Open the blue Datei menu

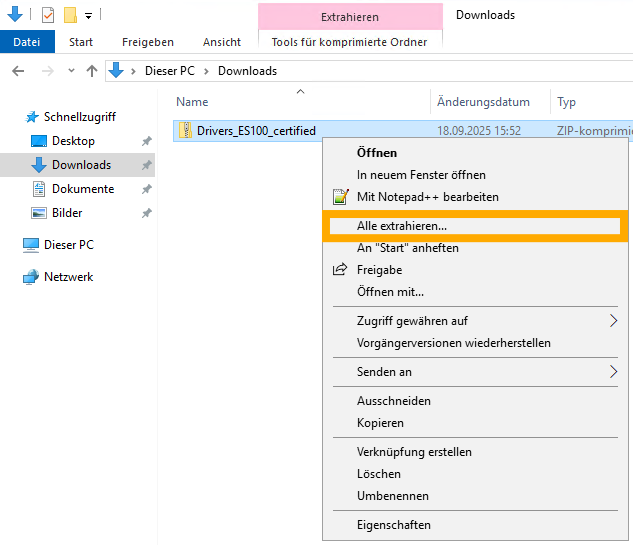coord(27,42)
